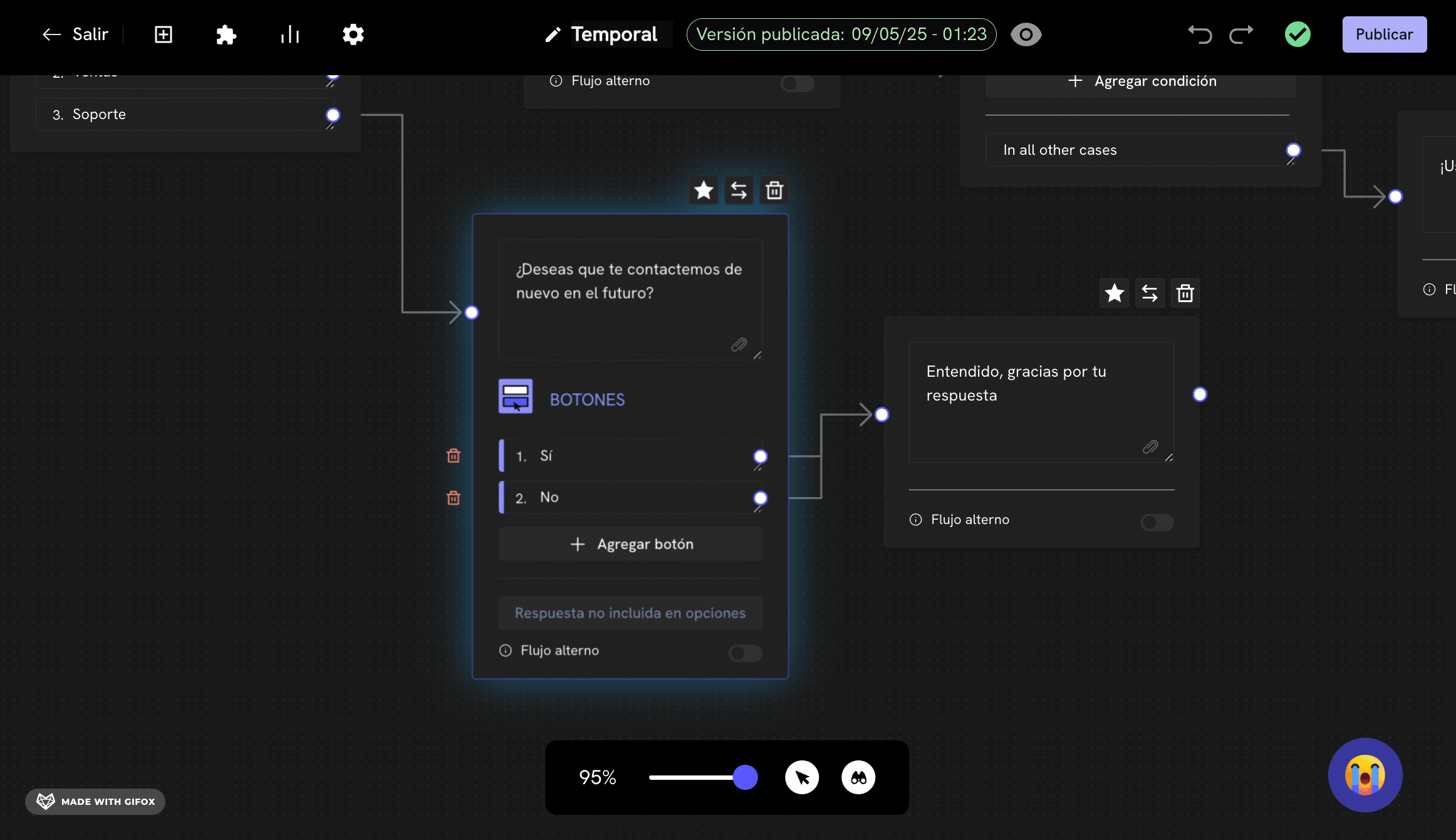Toggle preview eye icon
This screenshot has height=840, width=1456.
(x=1026, y=34)
